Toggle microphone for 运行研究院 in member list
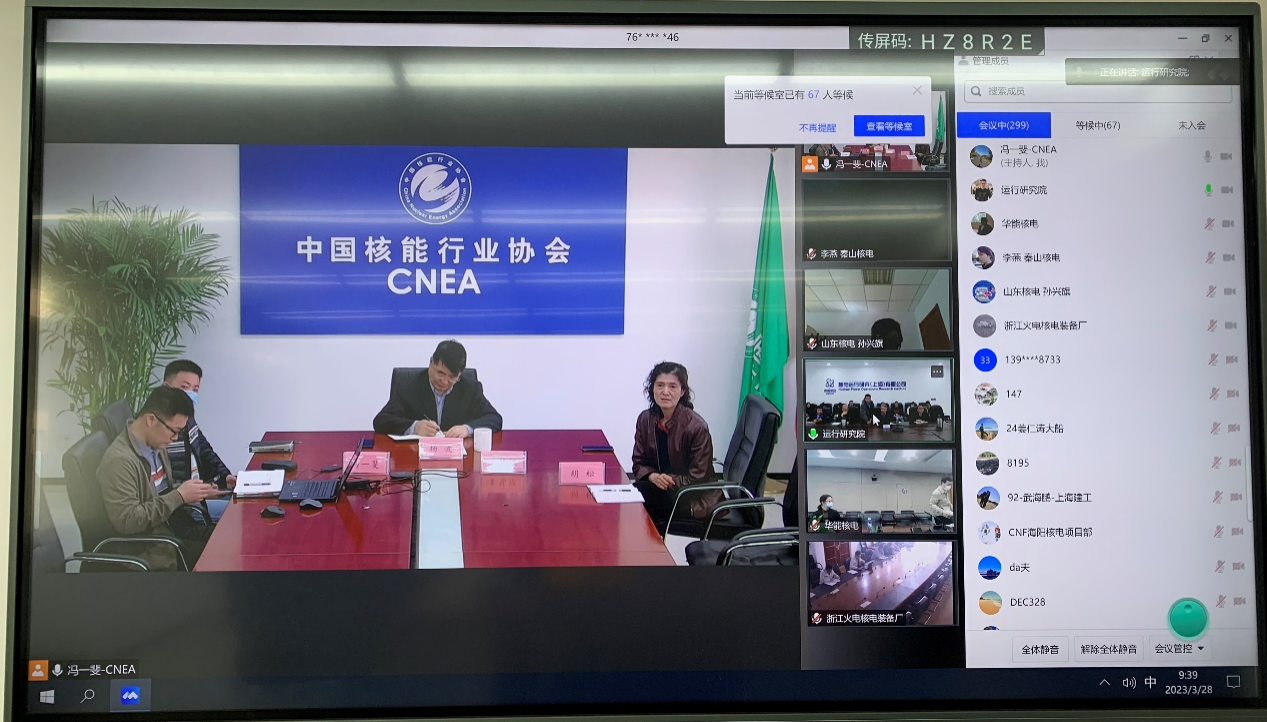1267x722 pixels. 1208,190
